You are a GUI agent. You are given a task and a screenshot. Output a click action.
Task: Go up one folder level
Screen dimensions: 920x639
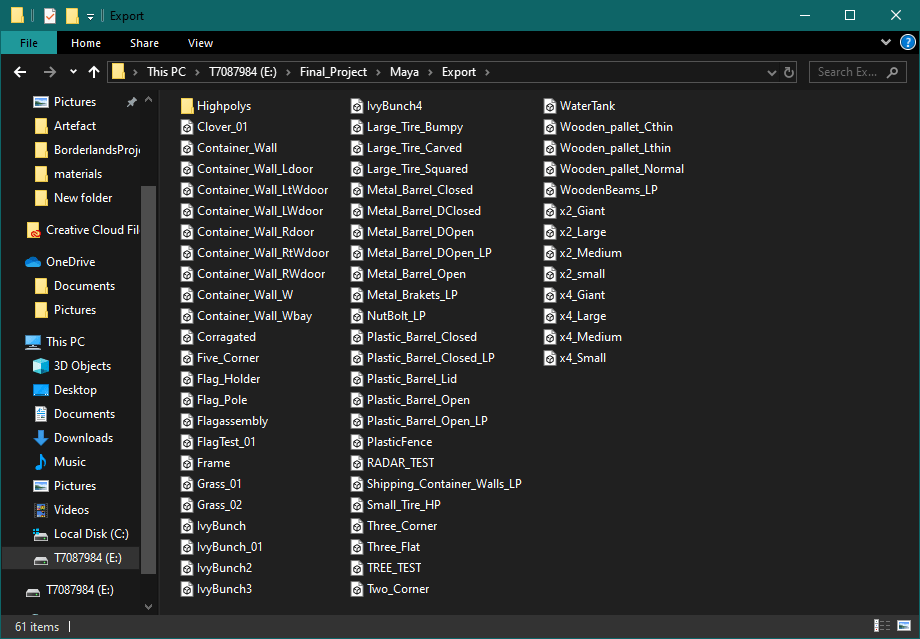(94, 72)
